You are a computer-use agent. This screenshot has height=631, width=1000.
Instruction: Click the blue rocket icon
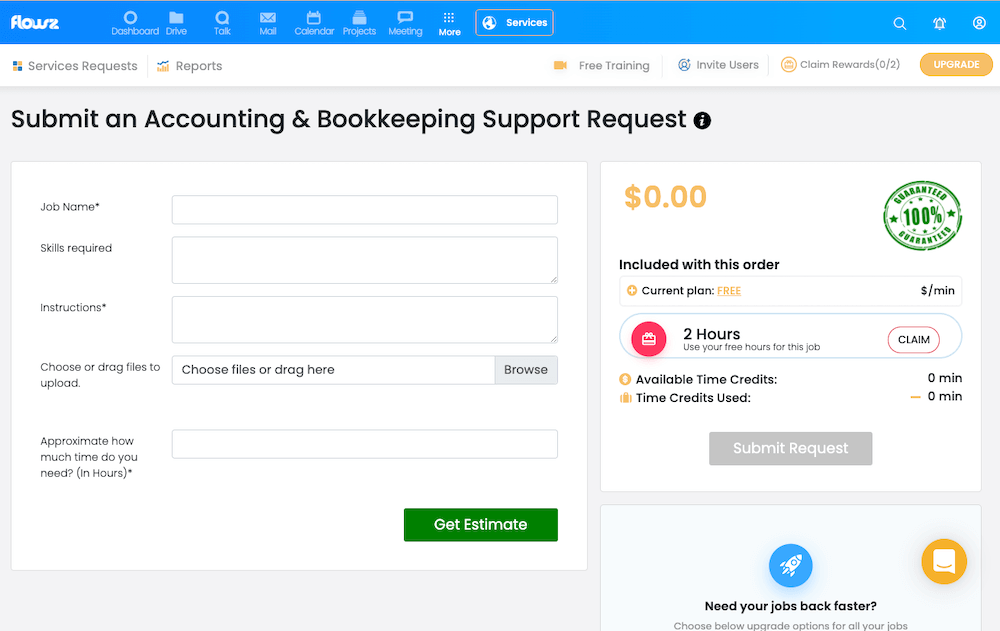tap(791, 565)
